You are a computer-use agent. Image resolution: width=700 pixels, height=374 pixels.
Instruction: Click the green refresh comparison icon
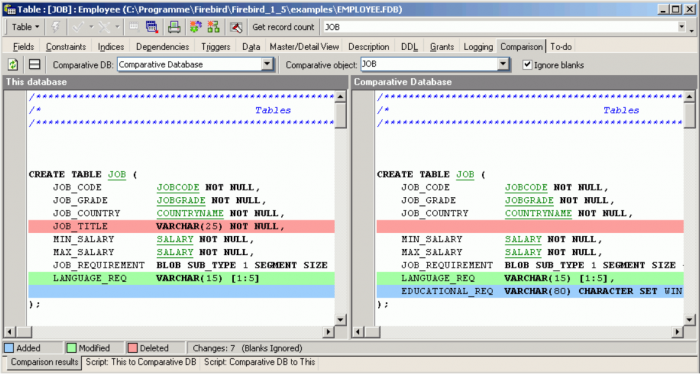pos(13,65)
